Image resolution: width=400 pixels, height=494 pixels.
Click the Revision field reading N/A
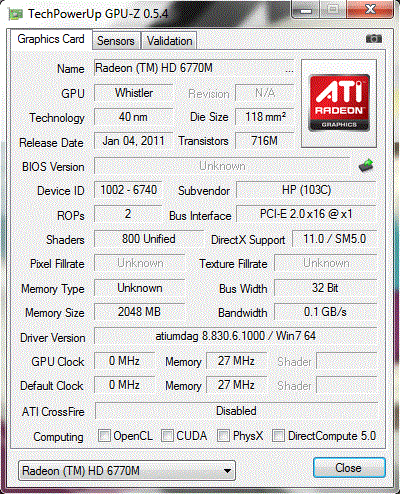point(265,93)
